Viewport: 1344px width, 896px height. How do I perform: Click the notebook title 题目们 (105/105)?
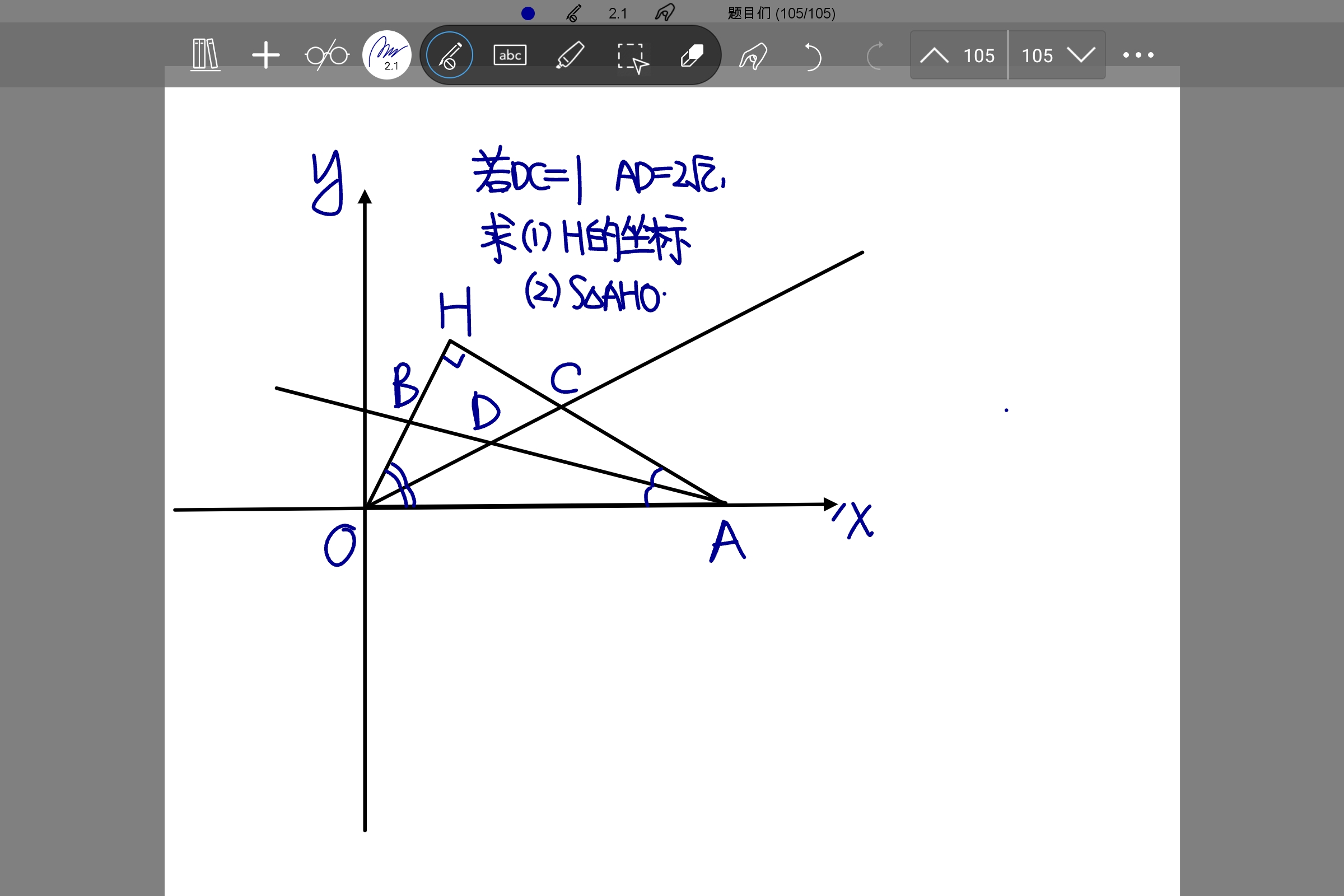[781, 13]
